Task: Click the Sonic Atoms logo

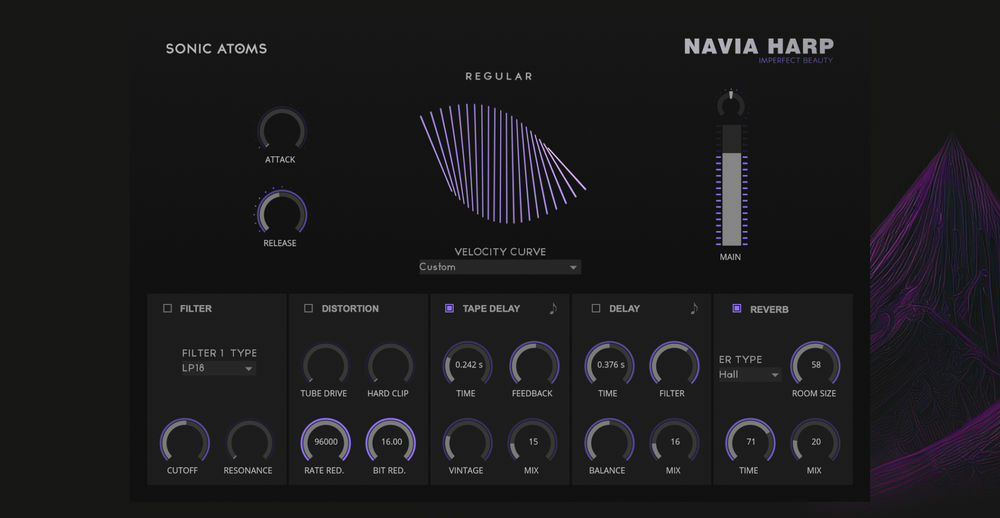Action: tap(216, 48)
